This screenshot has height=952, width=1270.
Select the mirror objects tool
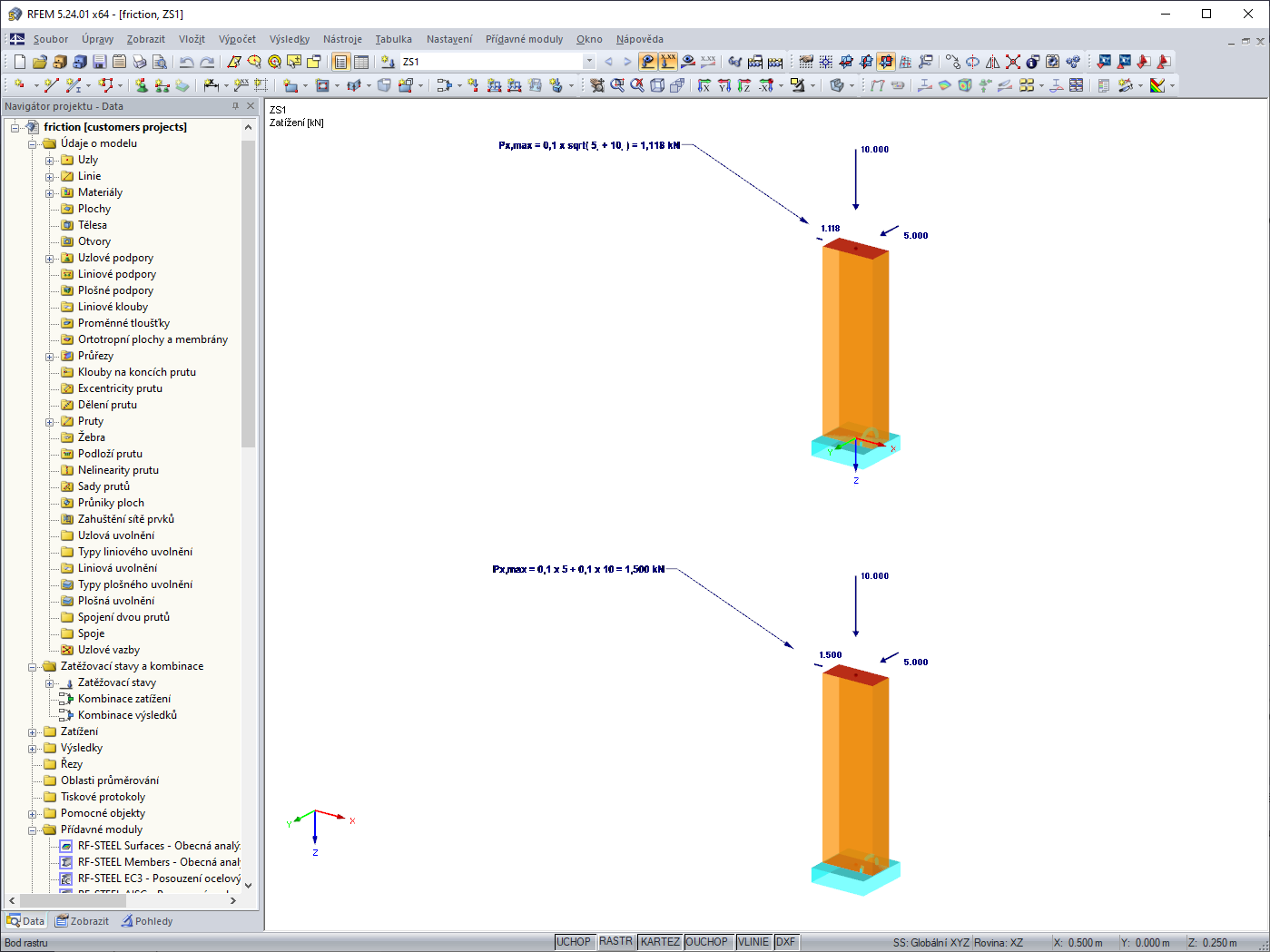[x=993, y=62]
